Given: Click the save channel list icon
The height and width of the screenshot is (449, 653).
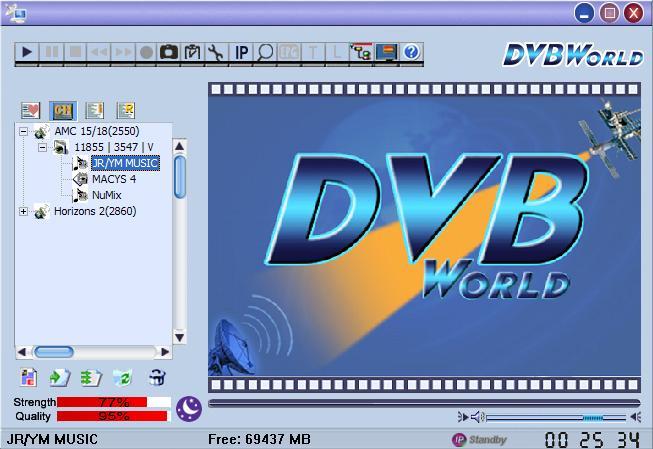Looking at the screenshot, I should coord(28,378).
